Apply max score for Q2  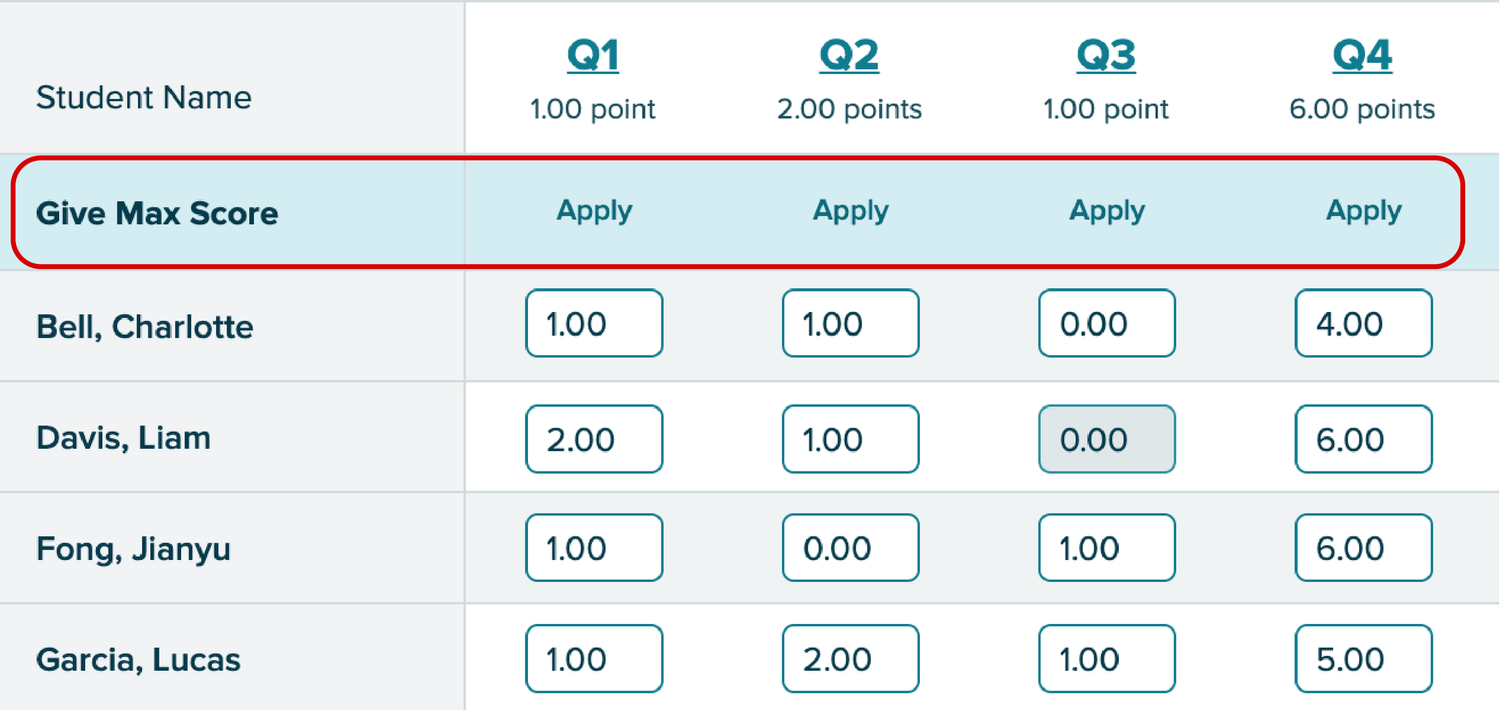851,211
